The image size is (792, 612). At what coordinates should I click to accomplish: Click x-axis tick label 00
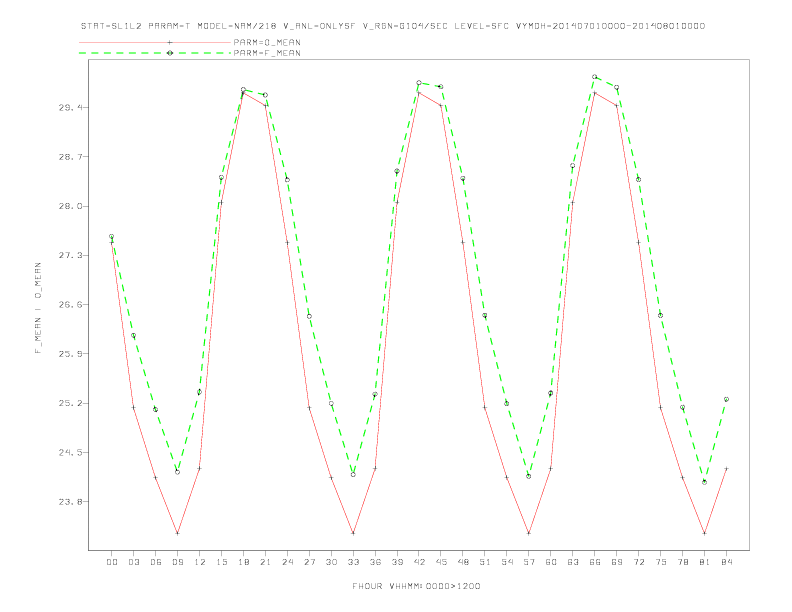pyautogui.click(x=112, y=562)
